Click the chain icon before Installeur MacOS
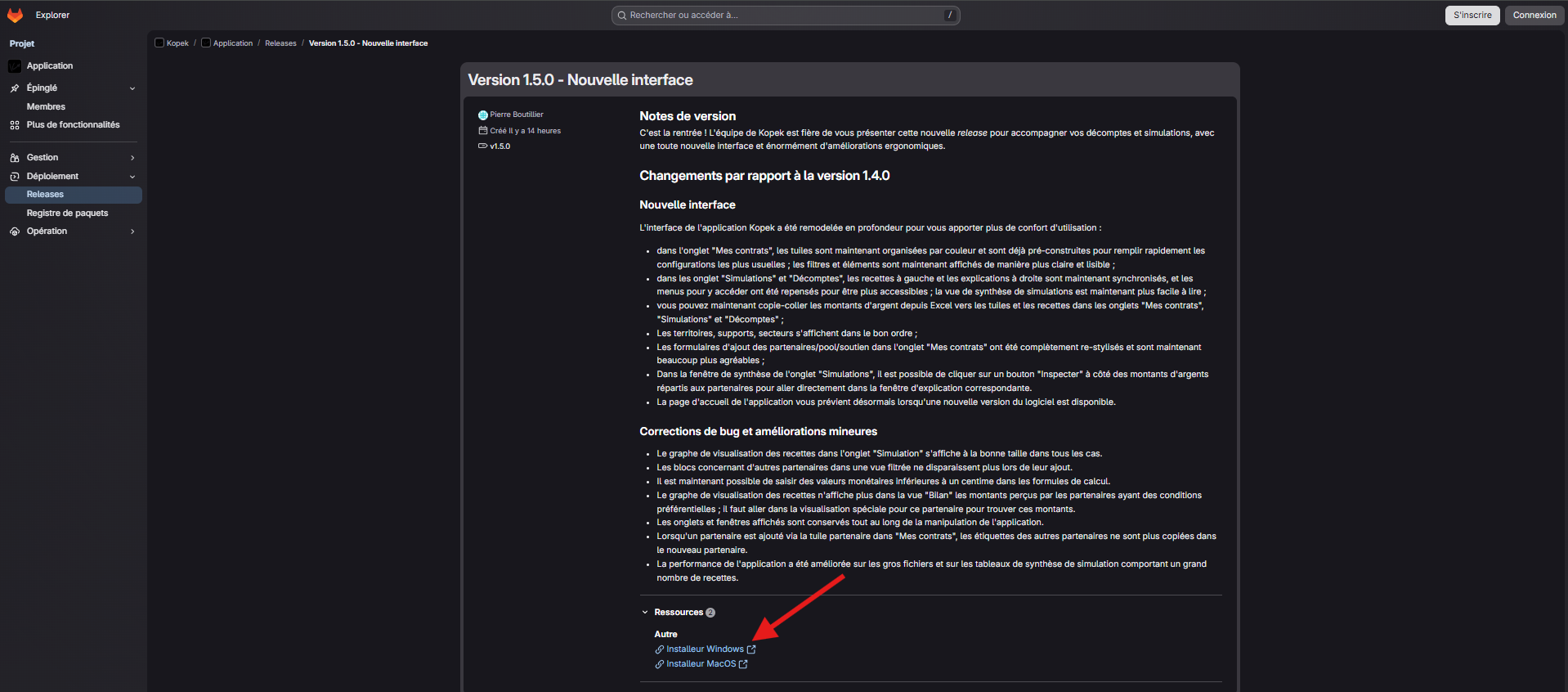Viewport: 1568px width, 692px height. [660, 664]
